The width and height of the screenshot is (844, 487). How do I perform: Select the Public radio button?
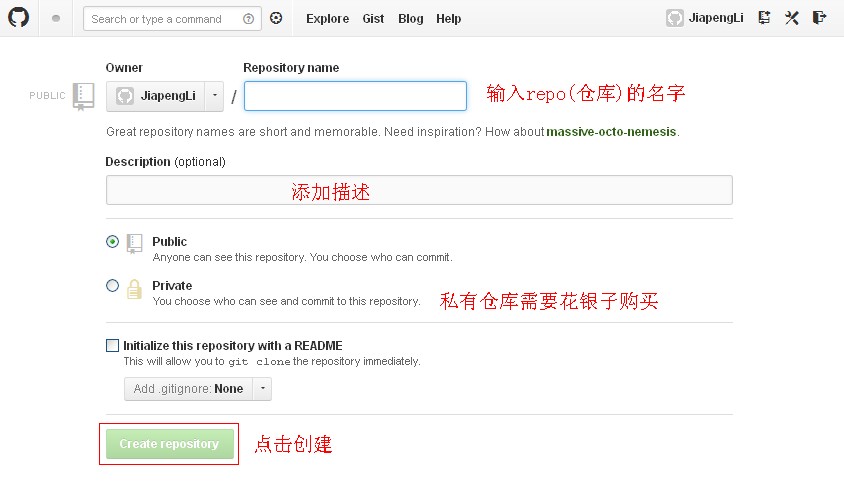point(112,242)
